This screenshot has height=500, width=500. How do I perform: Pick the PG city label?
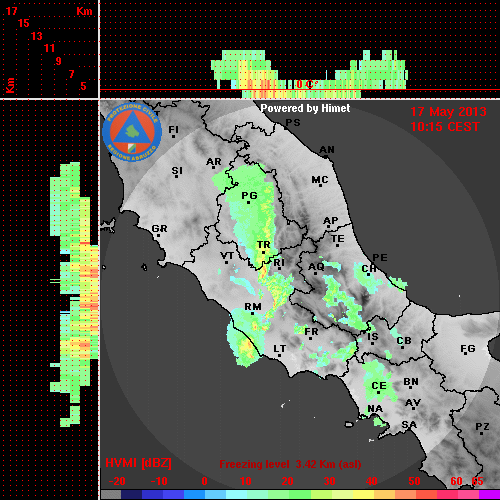(249, 196)
